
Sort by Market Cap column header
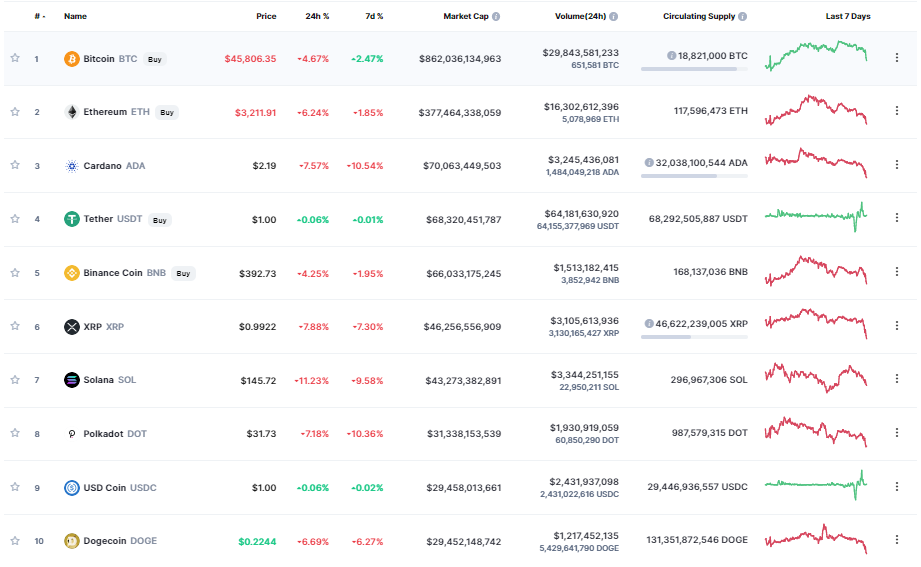click(x=466, y=16)
